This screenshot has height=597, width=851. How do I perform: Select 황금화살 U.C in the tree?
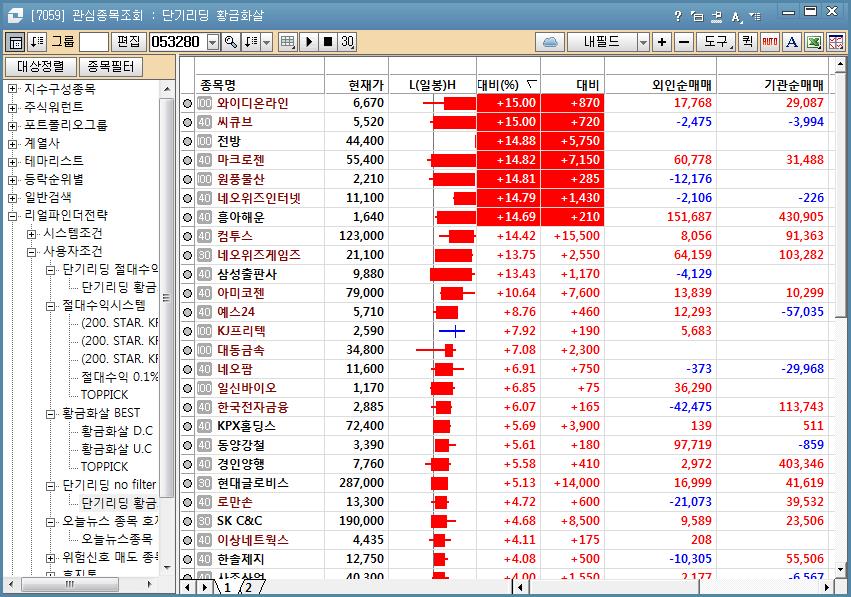coord(117,449)
